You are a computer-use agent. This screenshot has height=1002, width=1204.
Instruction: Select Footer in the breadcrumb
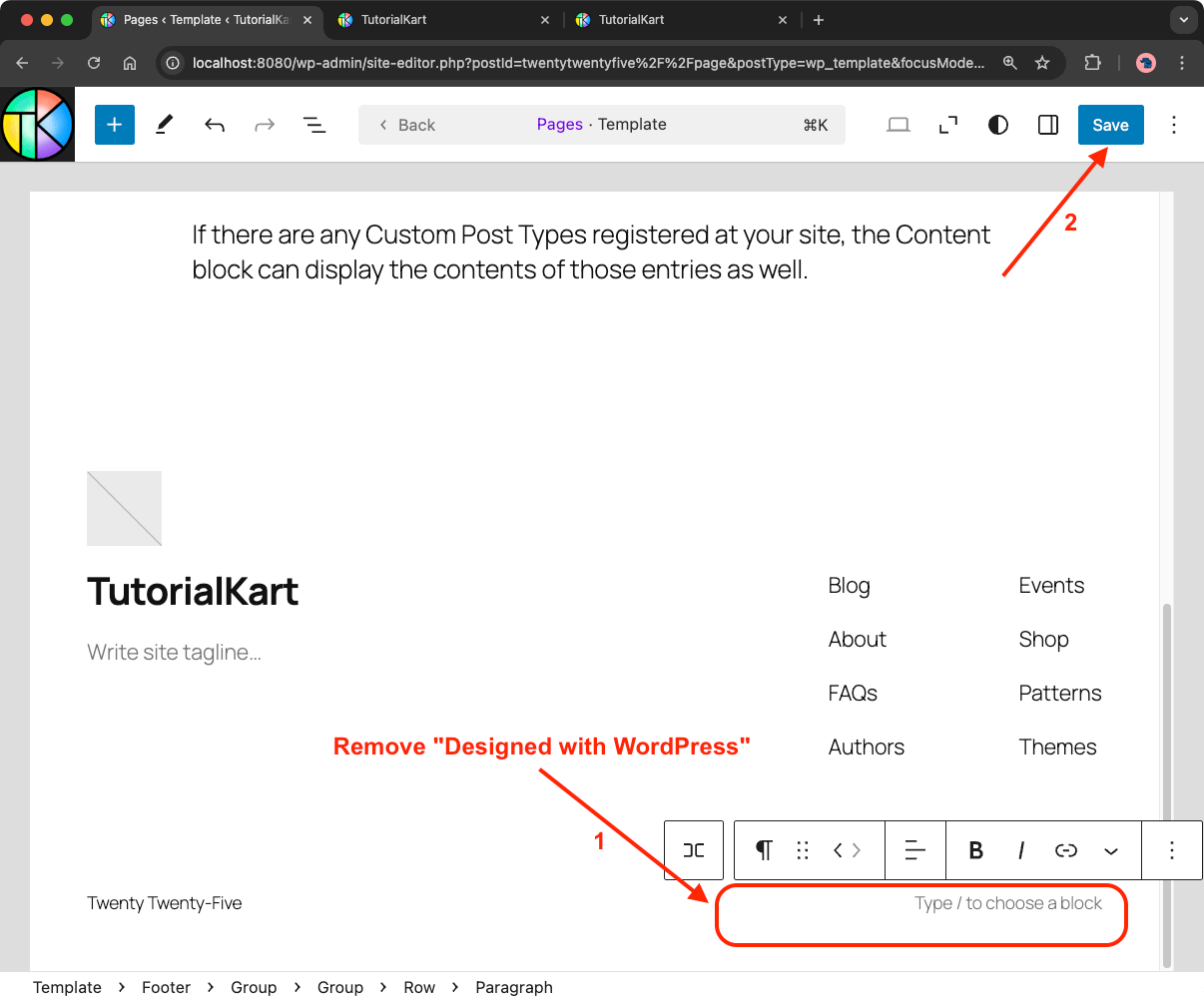click(x=166, y=987)
